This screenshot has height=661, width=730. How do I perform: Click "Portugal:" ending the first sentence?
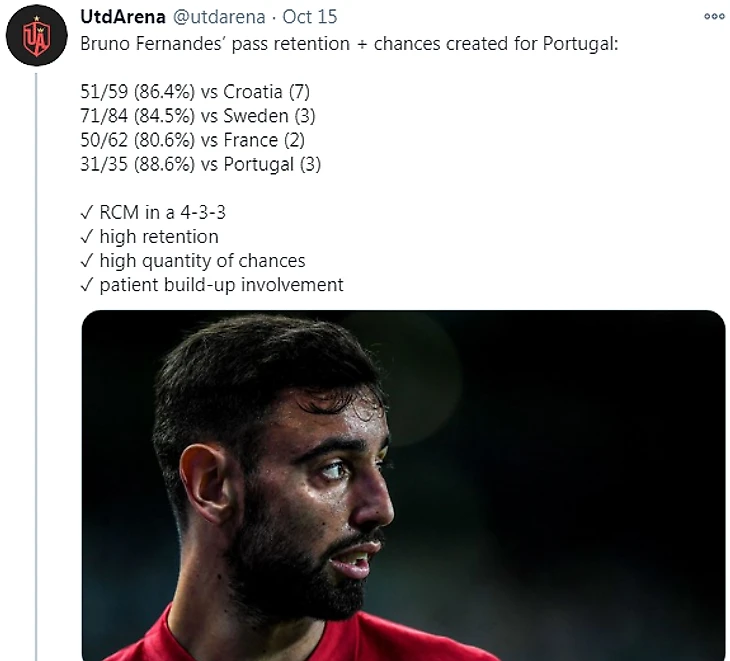click(585, 45)
